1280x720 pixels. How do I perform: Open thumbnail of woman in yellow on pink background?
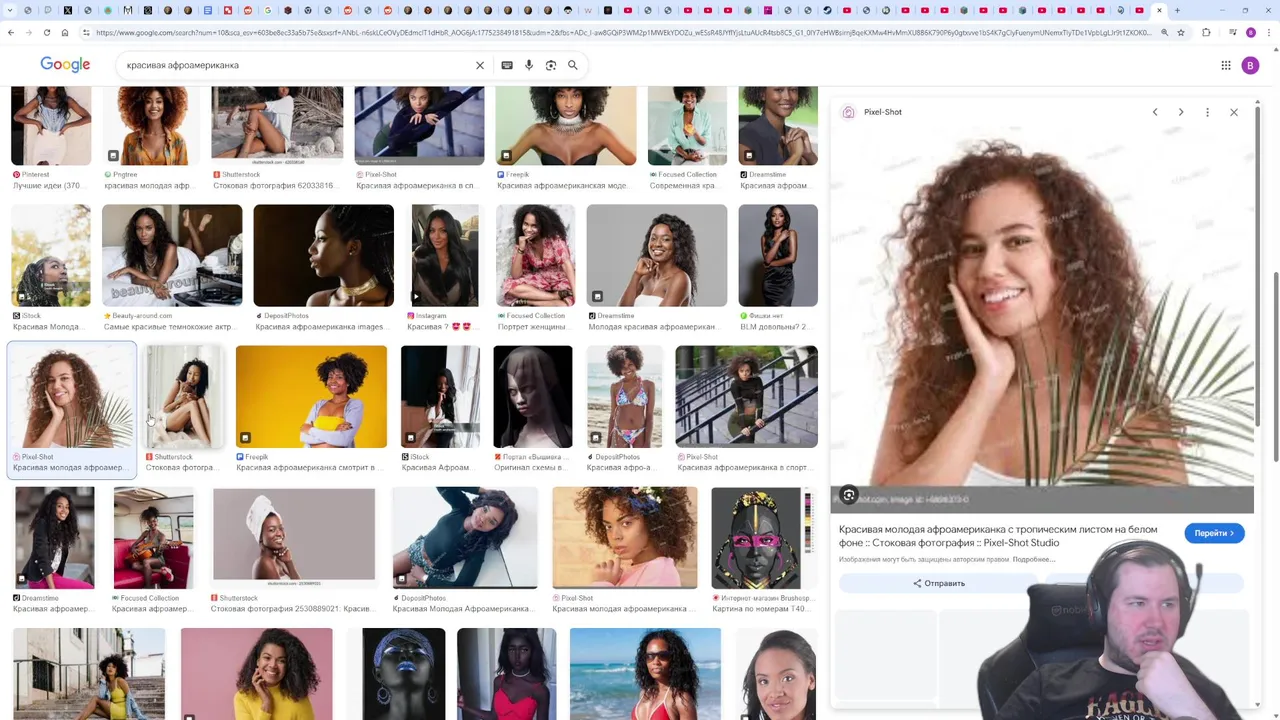pos(257,673)
